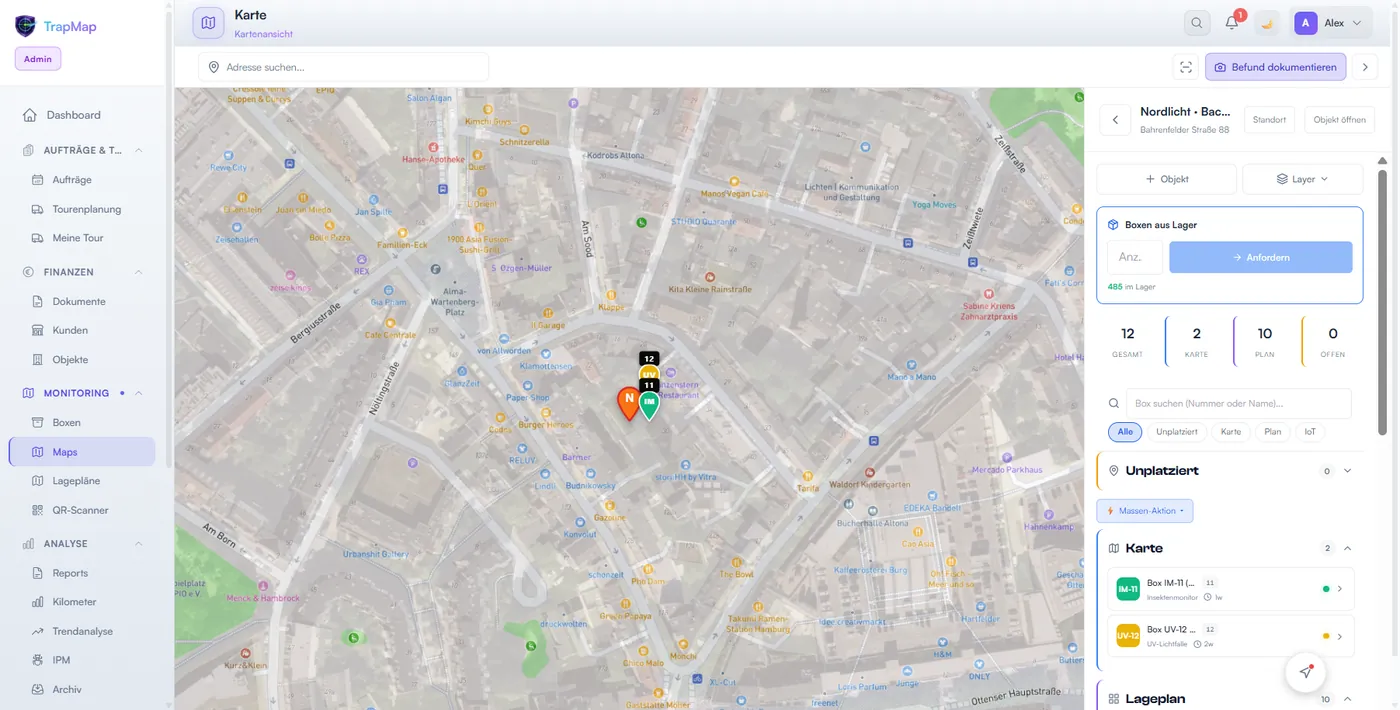Click Befund dokumentieren button
The height and width of the screenshot is (710, 1400).
1275,67
